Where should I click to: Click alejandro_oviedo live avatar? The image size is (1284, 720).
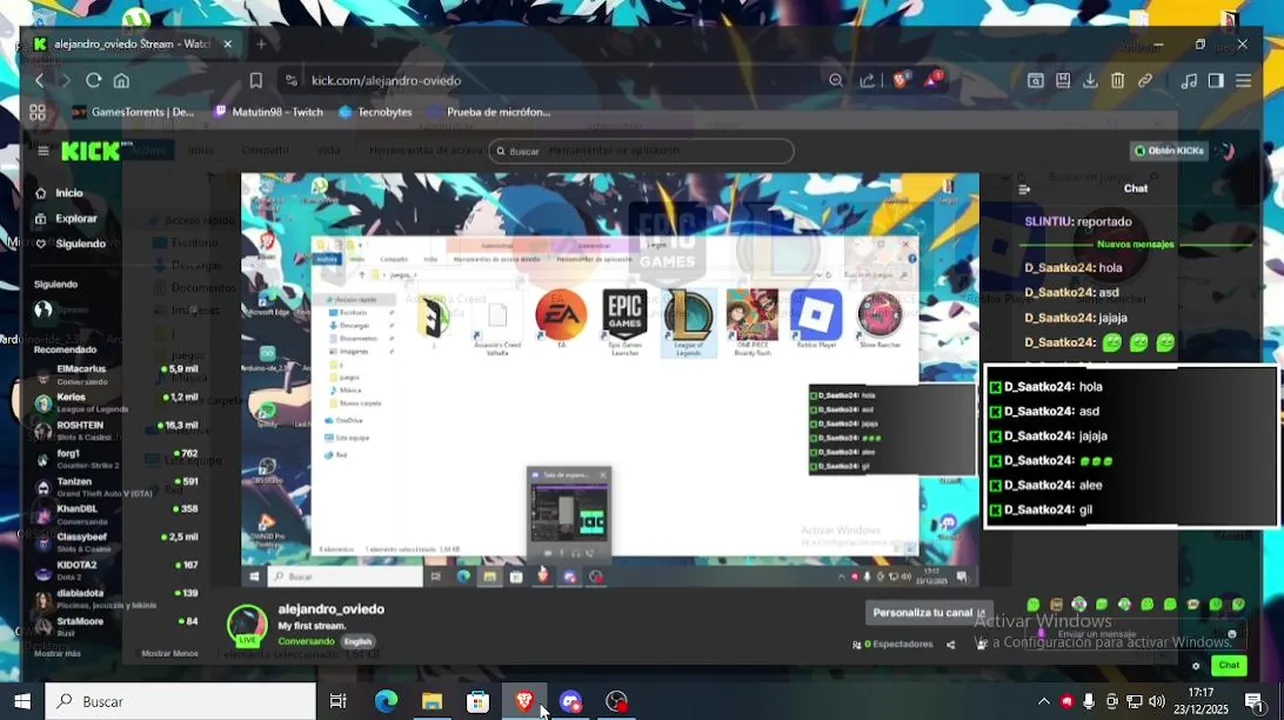pyautogui.click(x=247, y=624)
